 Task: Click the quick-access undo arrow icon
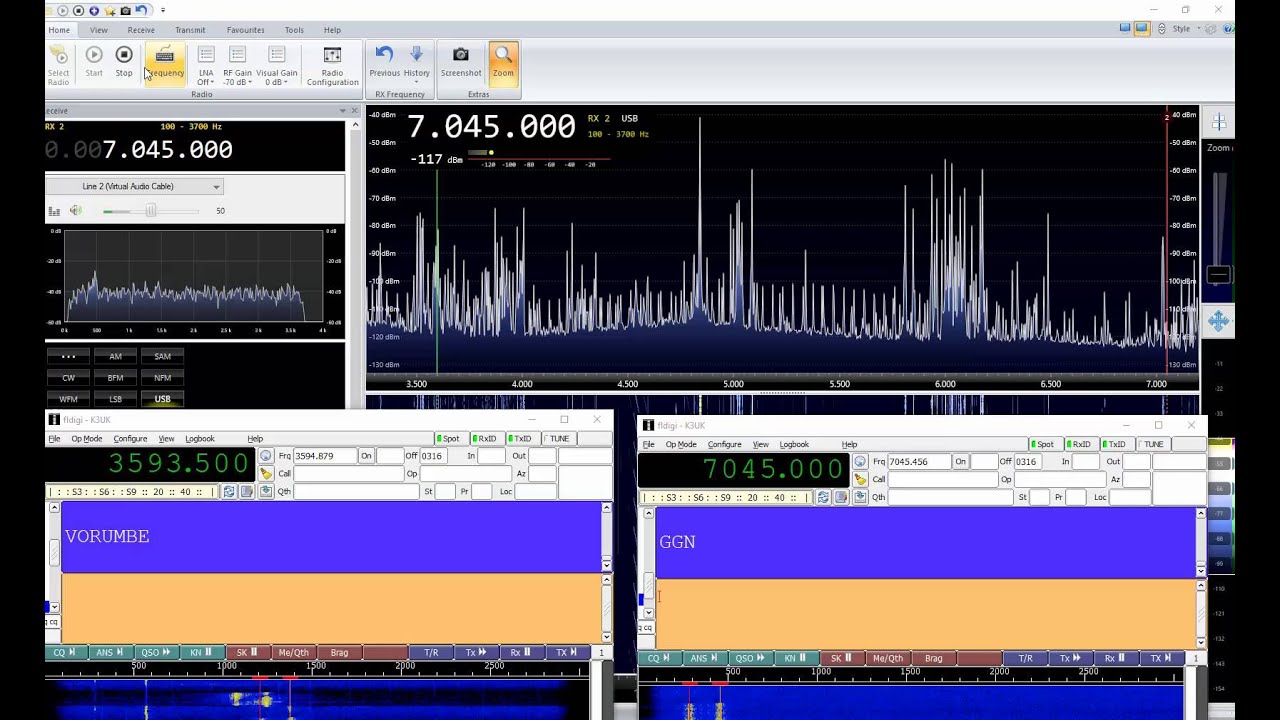(x=141, y=10)
